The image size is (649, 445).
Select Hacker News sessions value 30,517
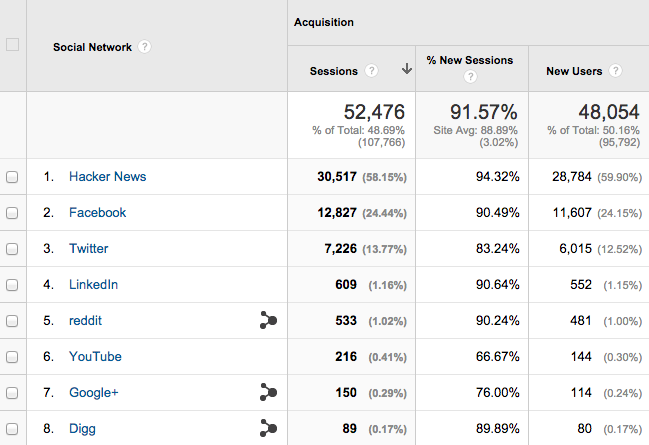(x=337, y=177)
